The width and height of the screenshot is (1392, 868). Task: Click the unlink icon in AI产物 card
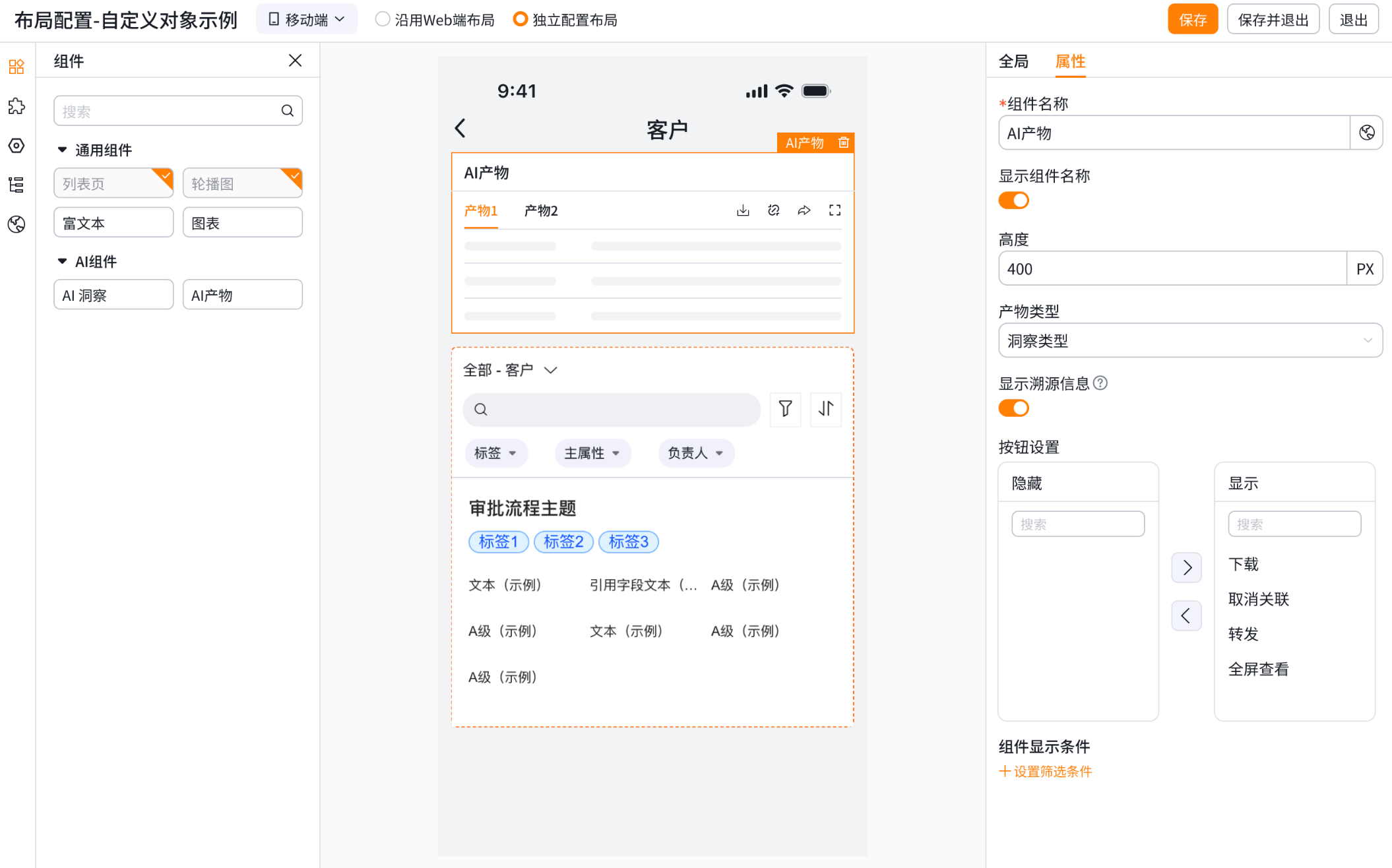774,210
